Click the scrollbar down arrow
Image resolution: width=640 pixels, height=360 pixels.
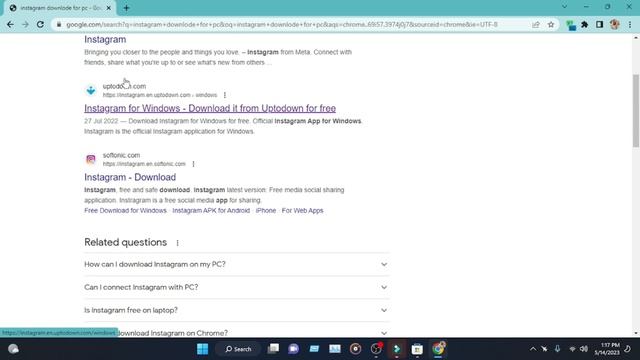[x=636, y=333]
